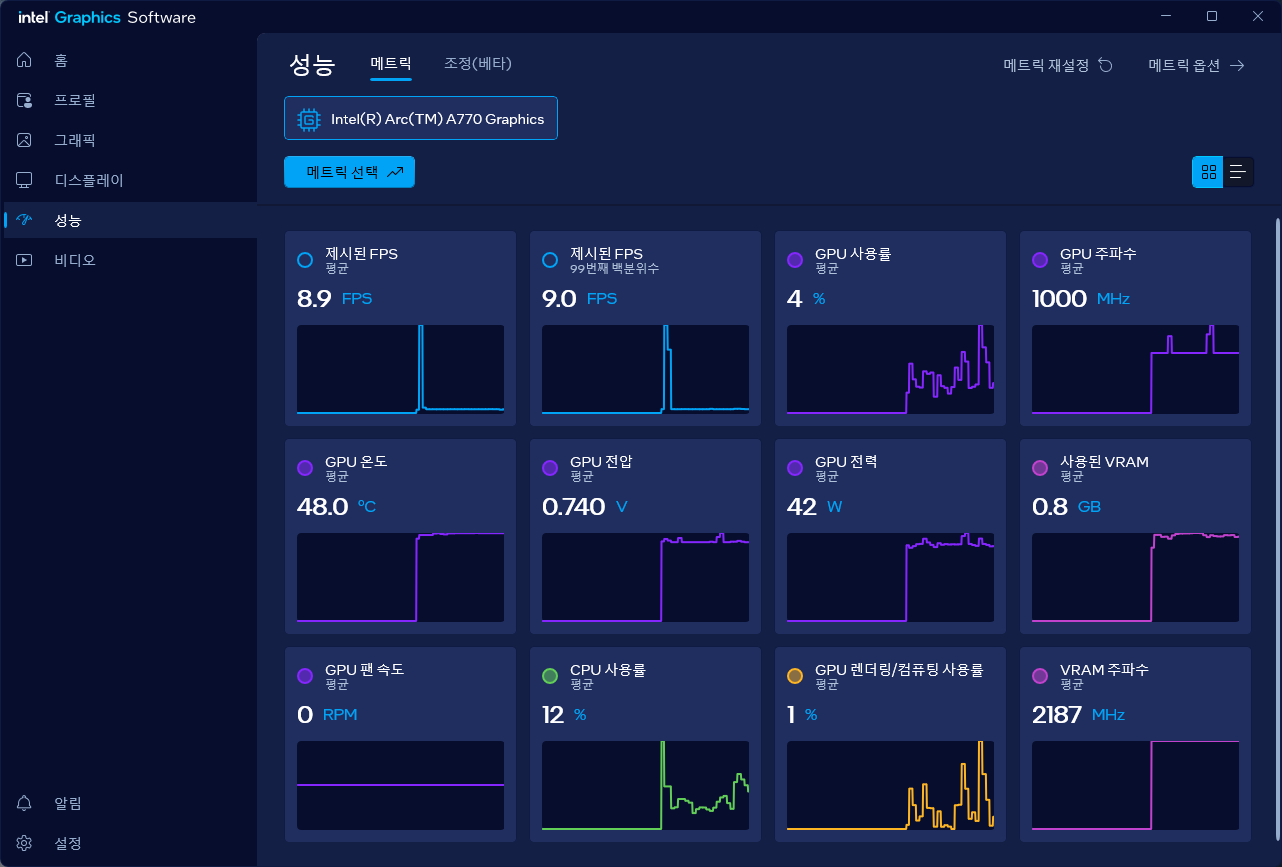Click the GPU chip icon beside Arc A770
Viewport: 1282px width, 867px height.
(308, 119)
